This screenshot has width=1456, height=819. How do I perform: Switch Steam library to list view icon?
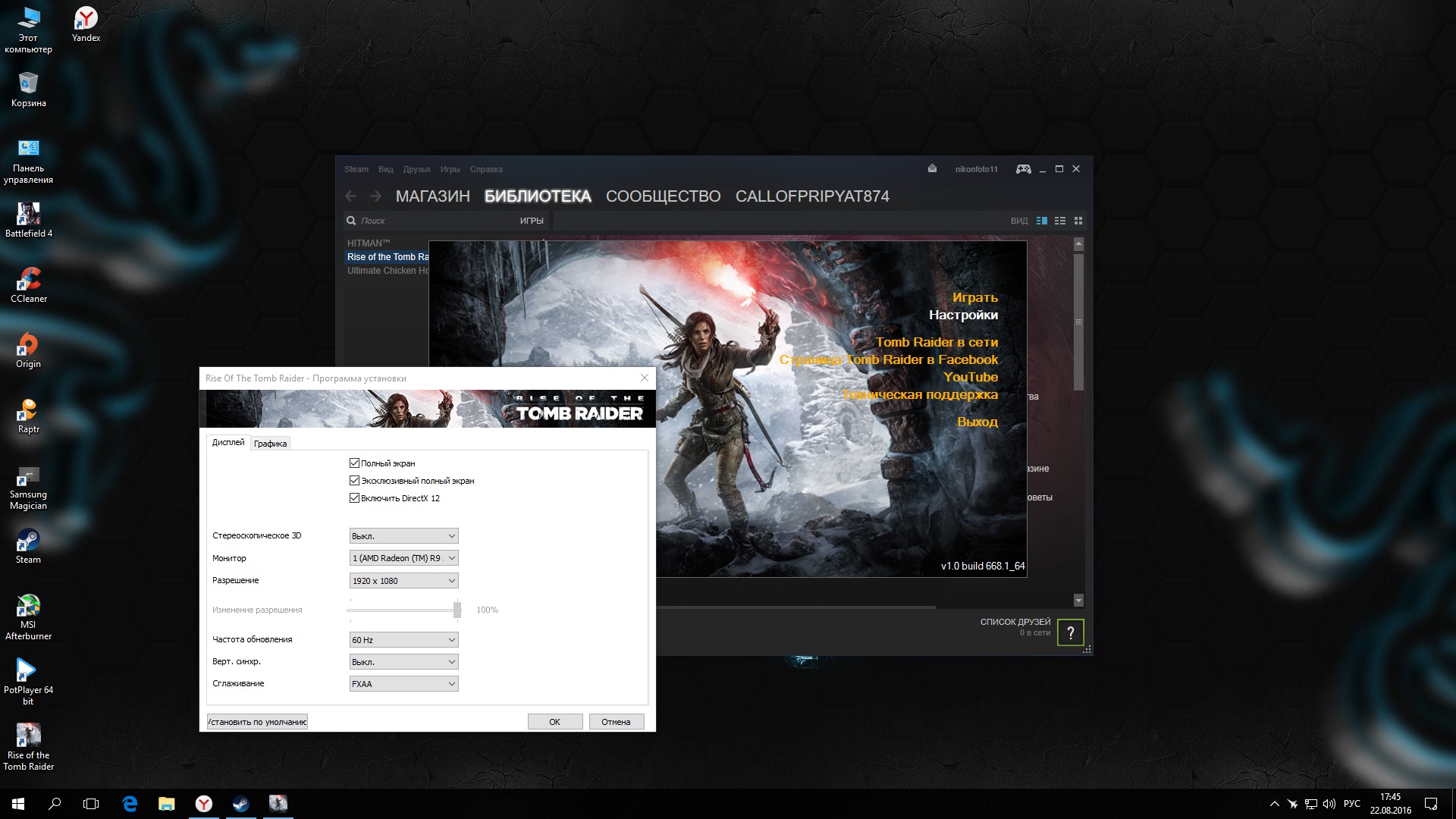click(1060, 221)
